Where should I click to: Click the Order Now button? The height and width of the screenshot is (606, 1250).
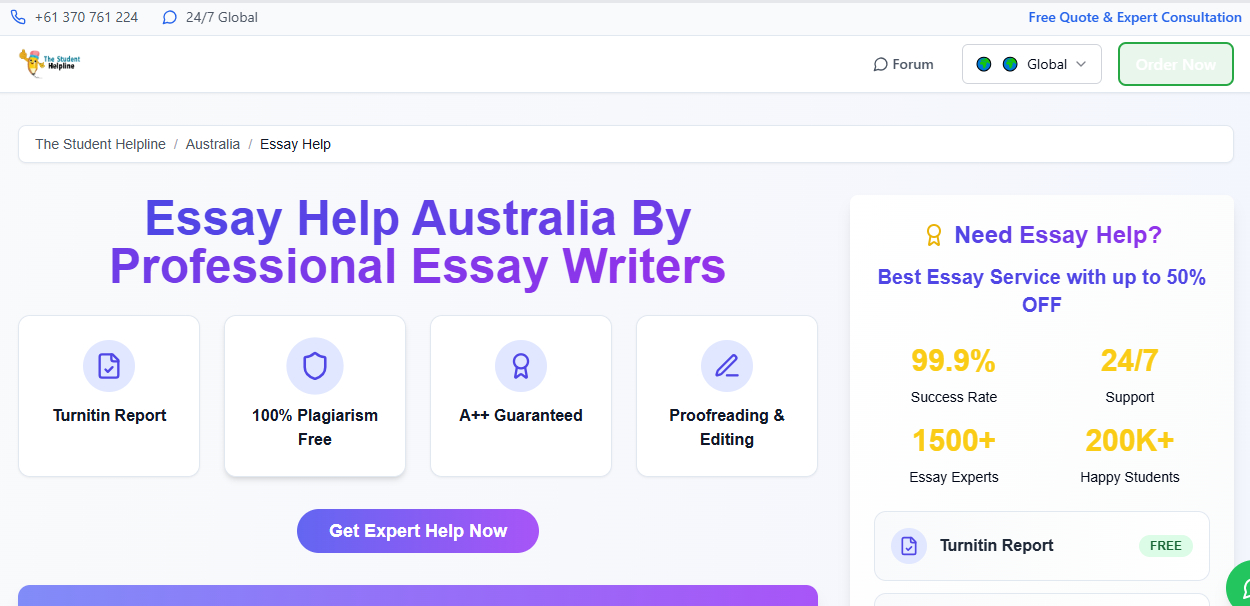tap(1176, 64)
